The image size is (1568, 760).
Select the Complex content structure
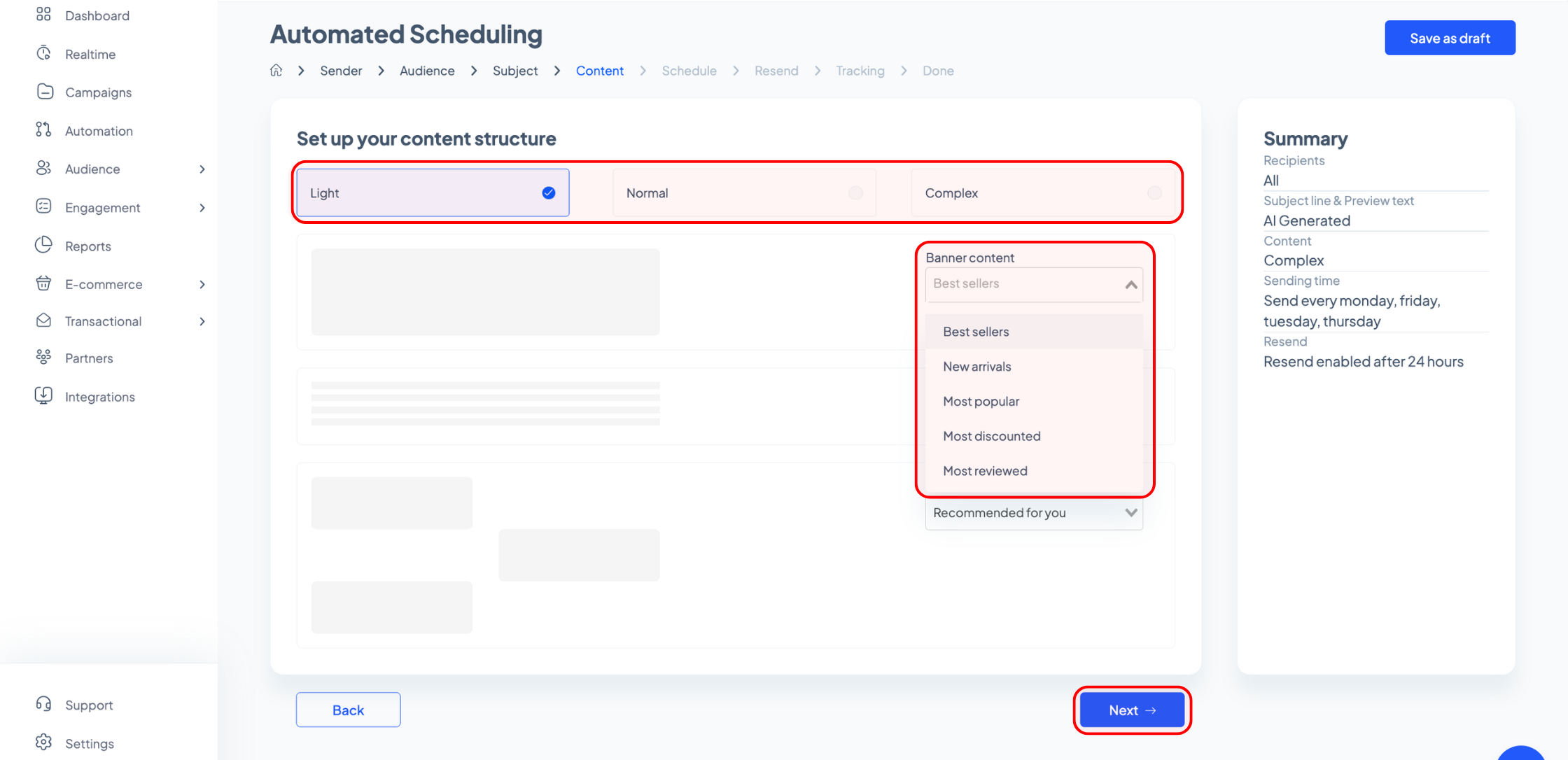1043,192
